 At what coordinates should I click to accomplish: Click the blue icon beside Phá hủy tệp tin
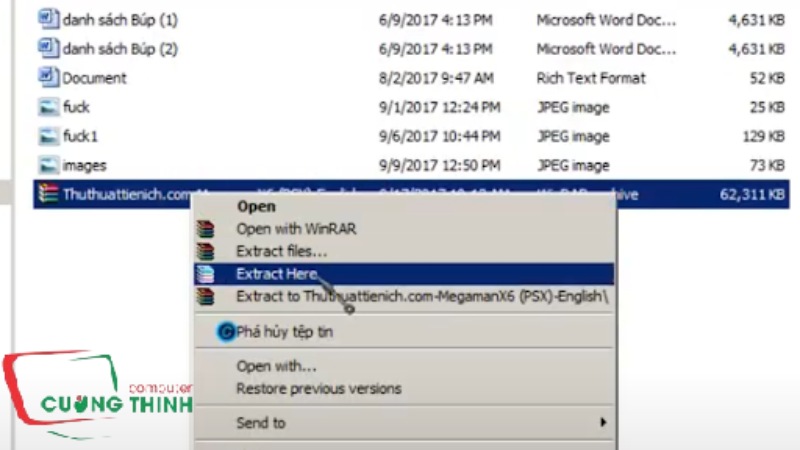tap(226, 332)
